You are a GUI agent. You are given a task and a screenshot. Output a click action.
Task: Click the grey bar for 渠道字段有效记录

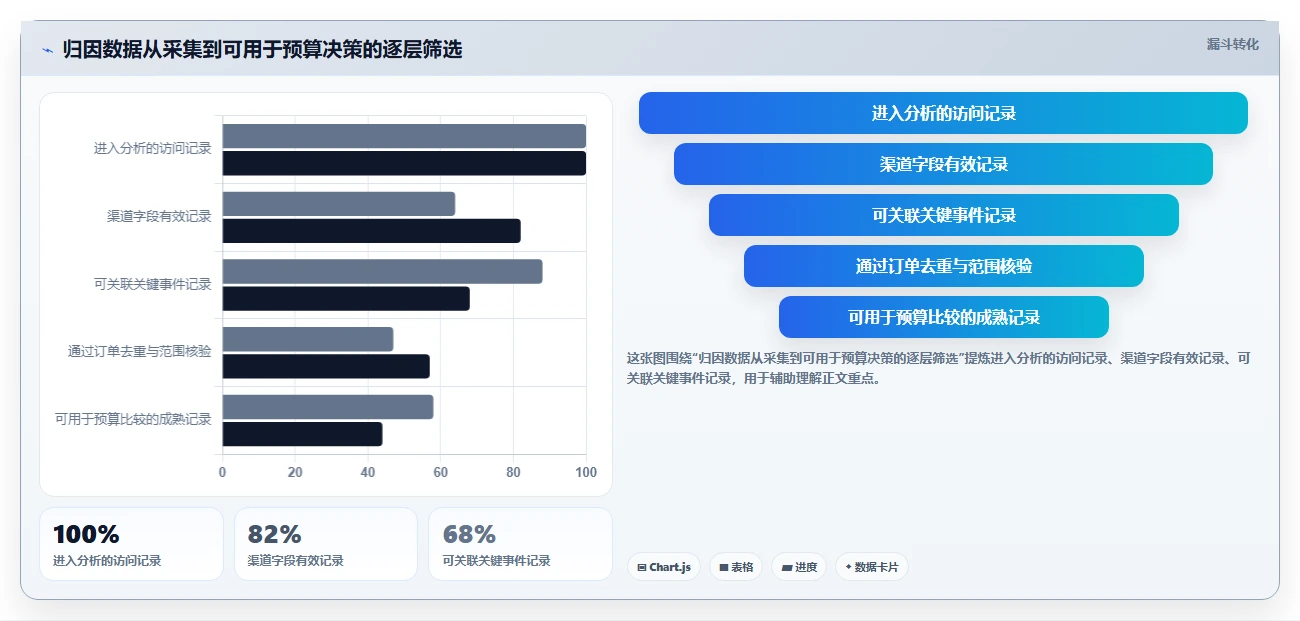[x=338, y=204]
